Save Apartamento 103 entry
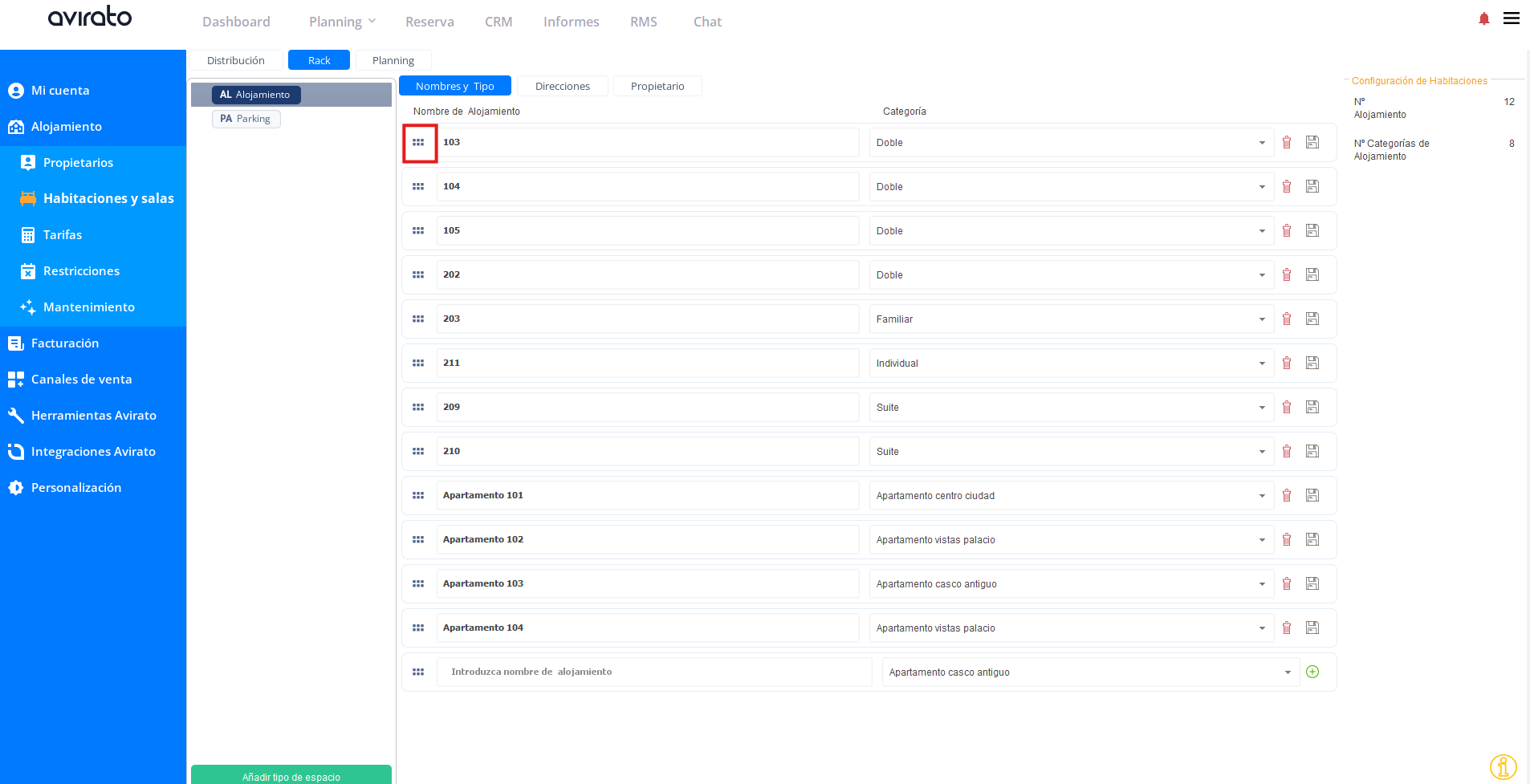 (x=1312, y=583)
